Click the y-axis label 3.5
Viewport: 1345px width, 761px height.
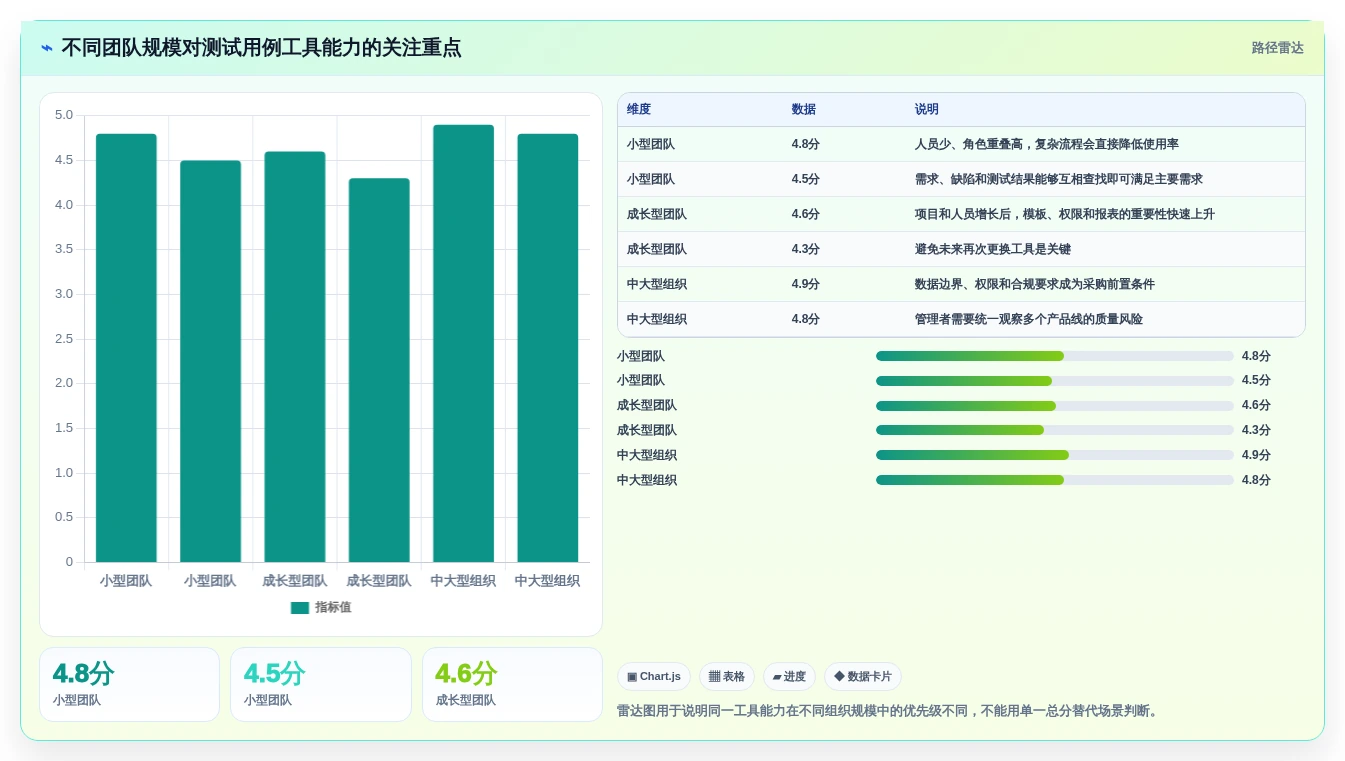pyautogui.click(x=64, y=249)
